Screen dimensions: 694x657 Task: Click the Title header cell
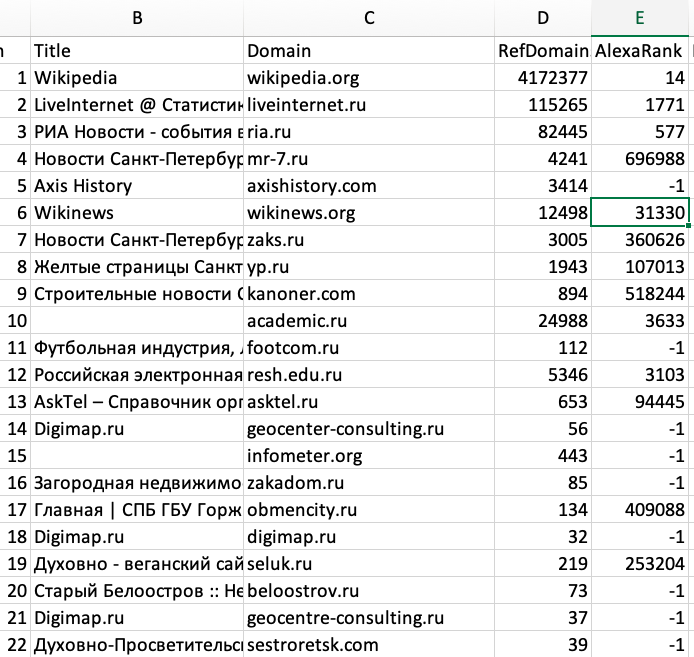137,50
